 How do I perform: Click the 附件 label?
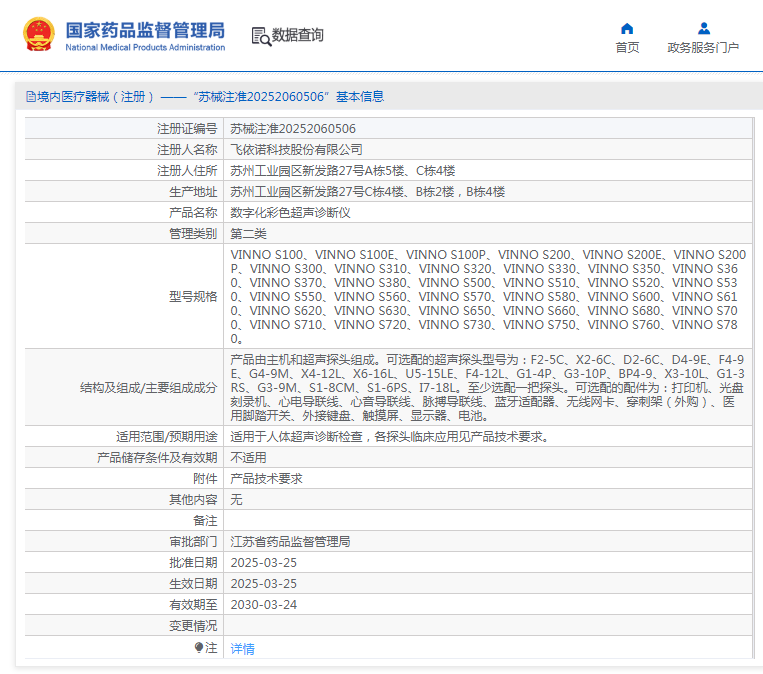205,479
